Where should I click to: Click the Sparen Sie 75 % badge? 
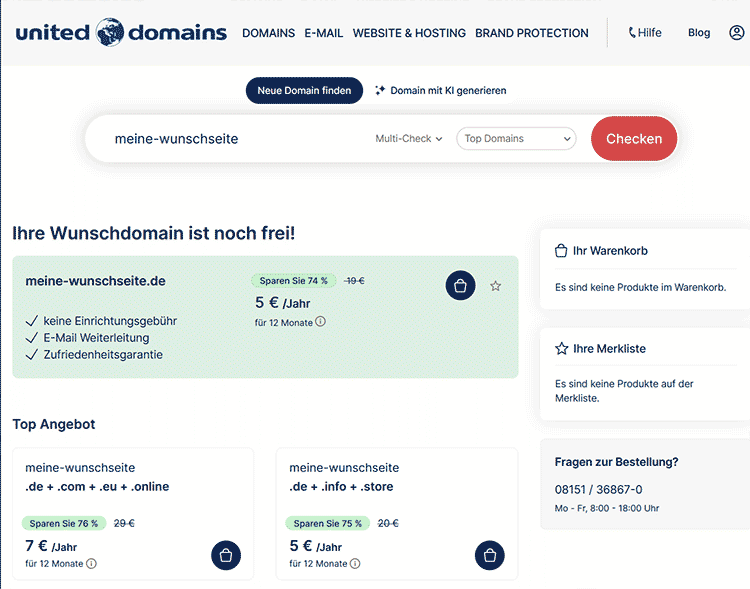pyautogui.click(x=328, y=523)
